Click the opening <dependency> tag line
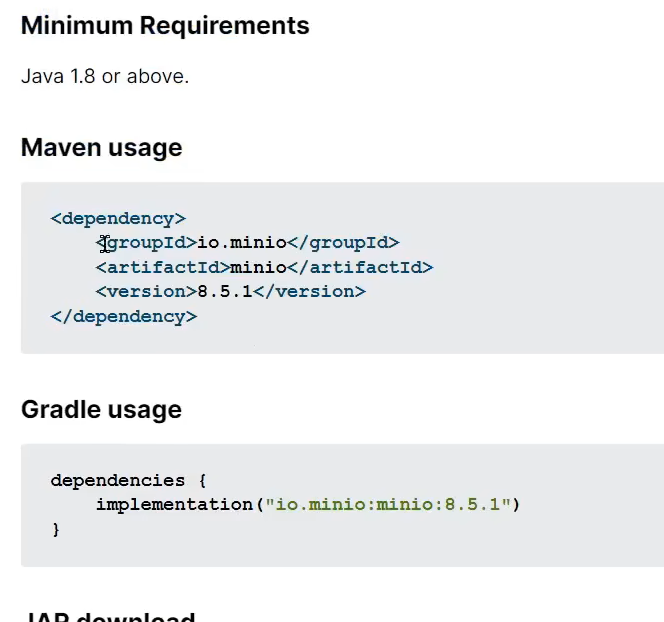 pos(118,218)
